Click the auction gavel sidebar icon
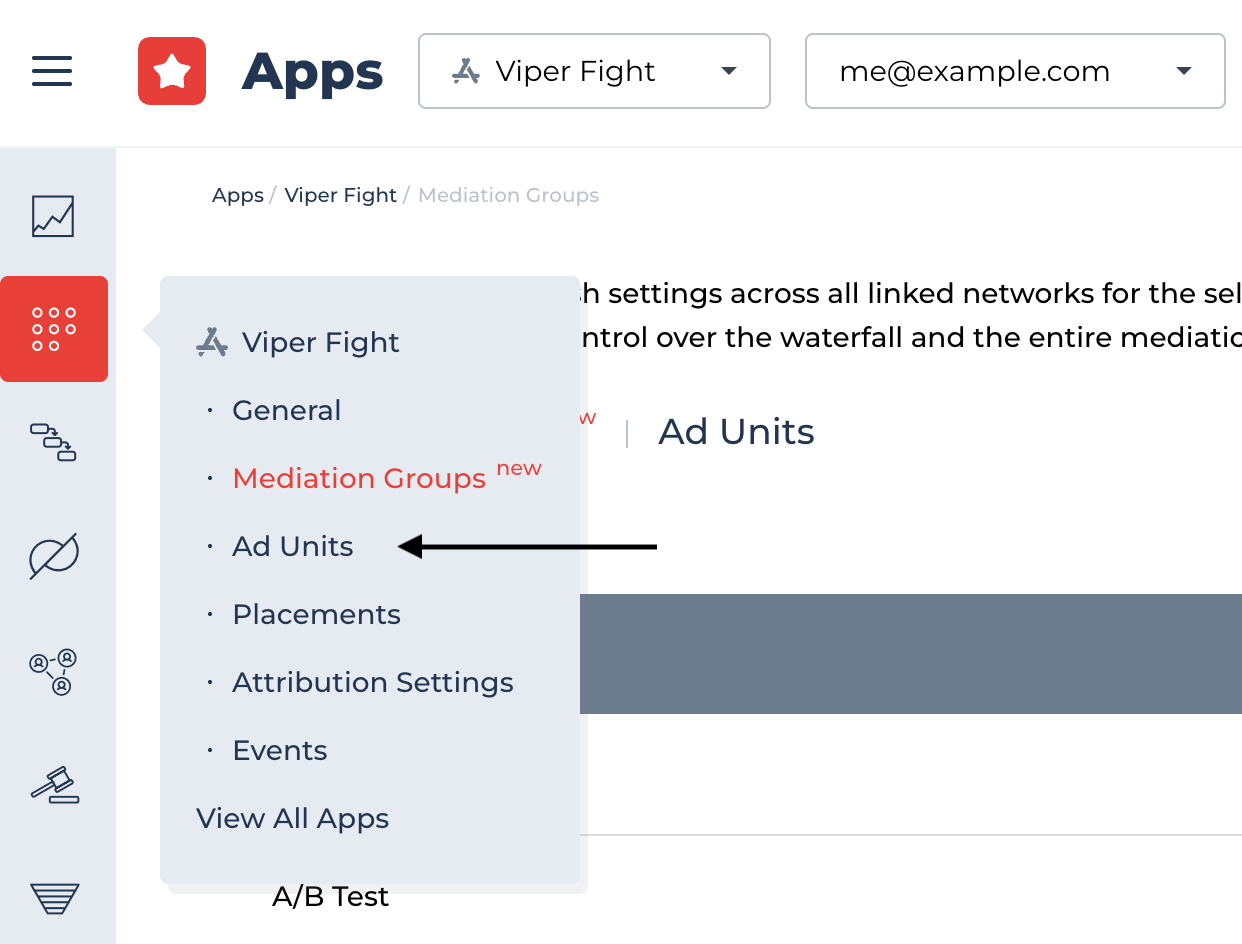1242x944 pixels. click(54, 785)
